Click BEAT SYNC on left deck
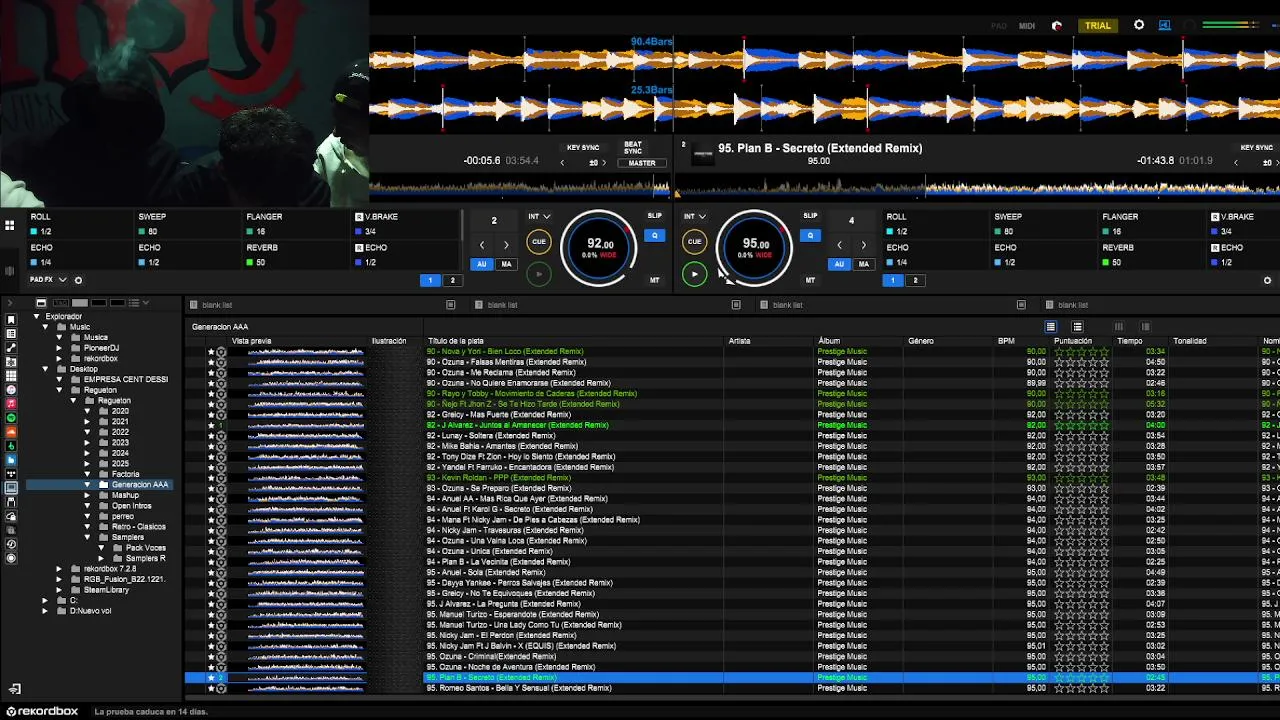The width and height of the screenshot is (1280, 720). [633, 147]
